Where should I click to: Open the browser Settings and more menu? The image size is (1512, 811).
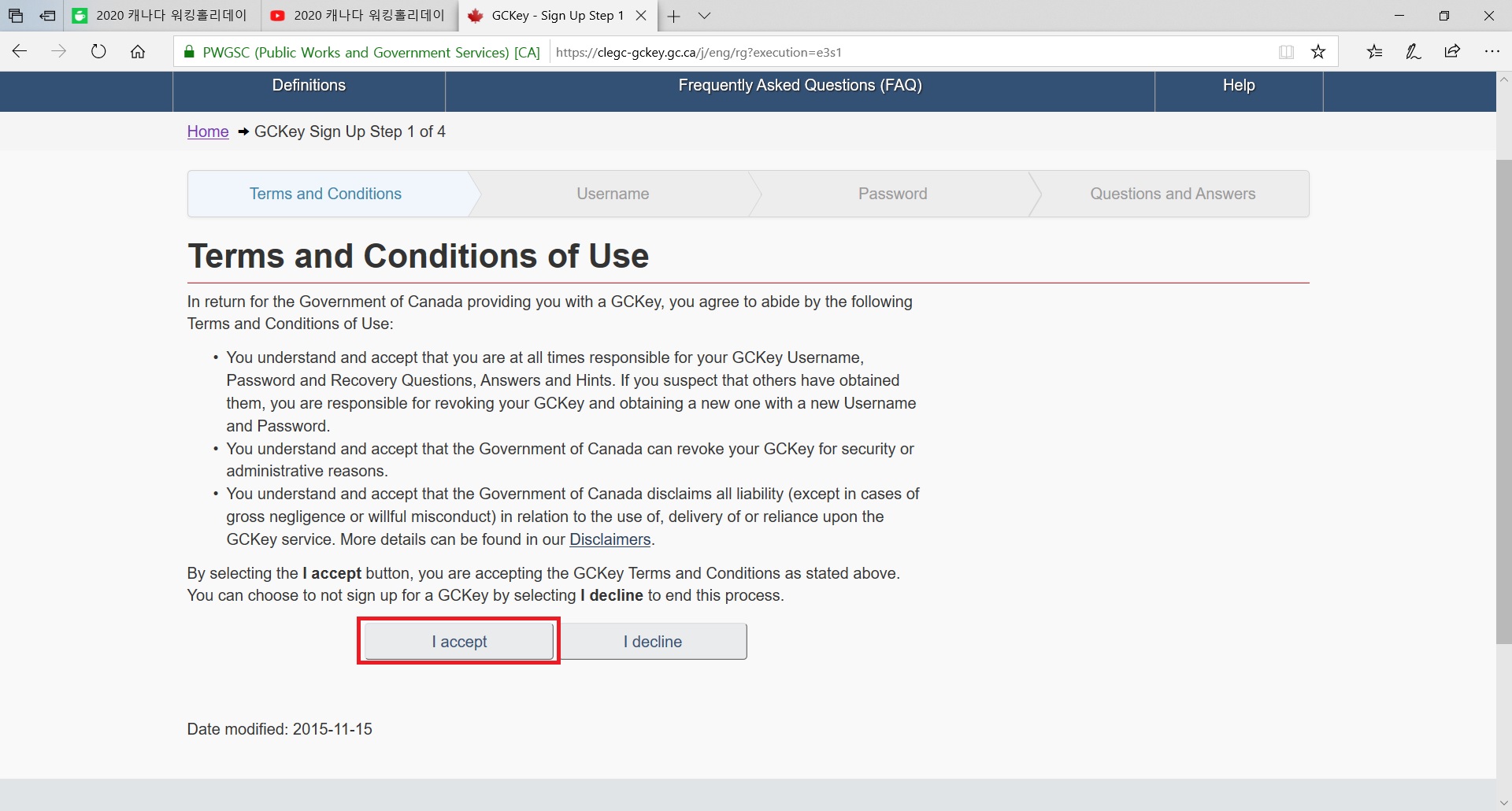1492,52
